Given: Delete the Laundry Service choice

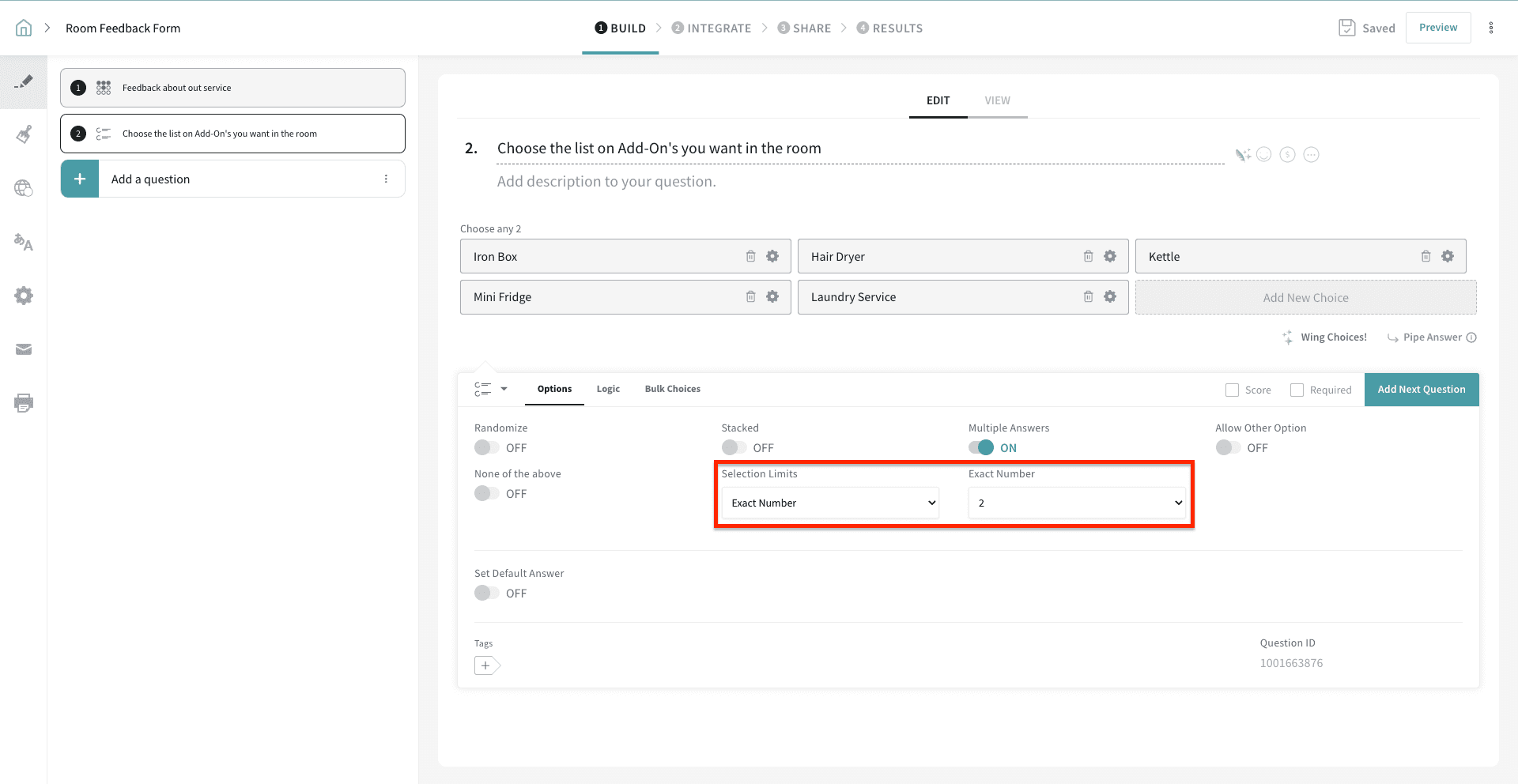Looking at the screenshot, I should point(1088,296).
